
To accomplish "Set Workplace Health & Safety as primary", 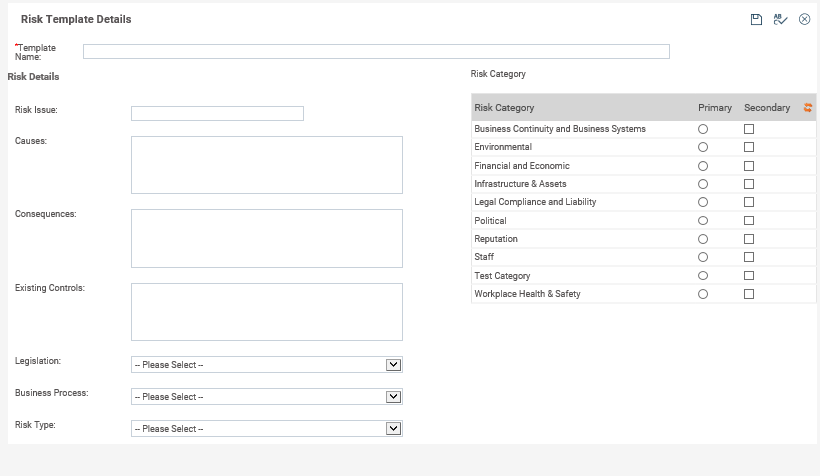I will click(703, 294).
